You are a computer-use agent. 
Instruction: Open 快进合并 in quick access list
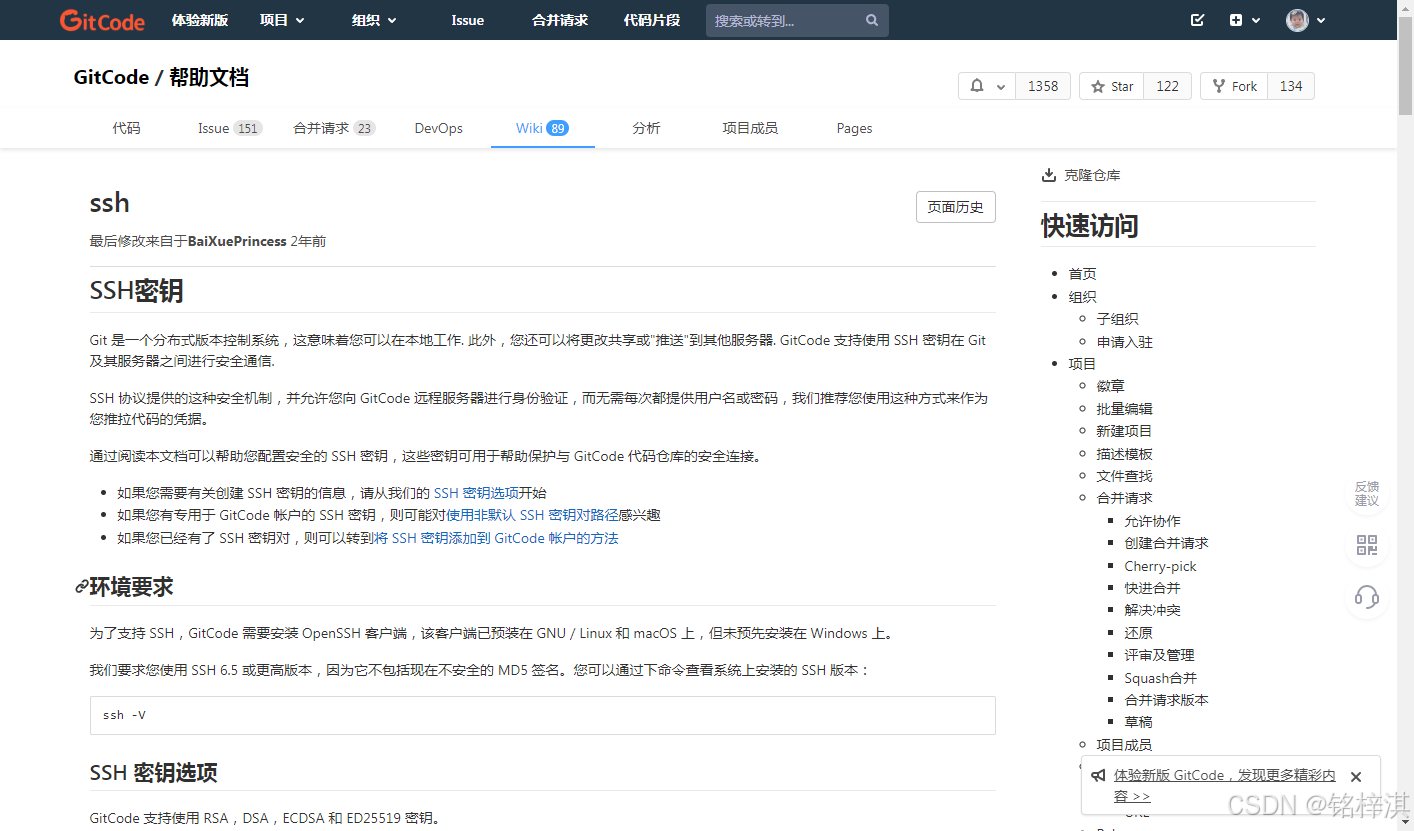1152,588
